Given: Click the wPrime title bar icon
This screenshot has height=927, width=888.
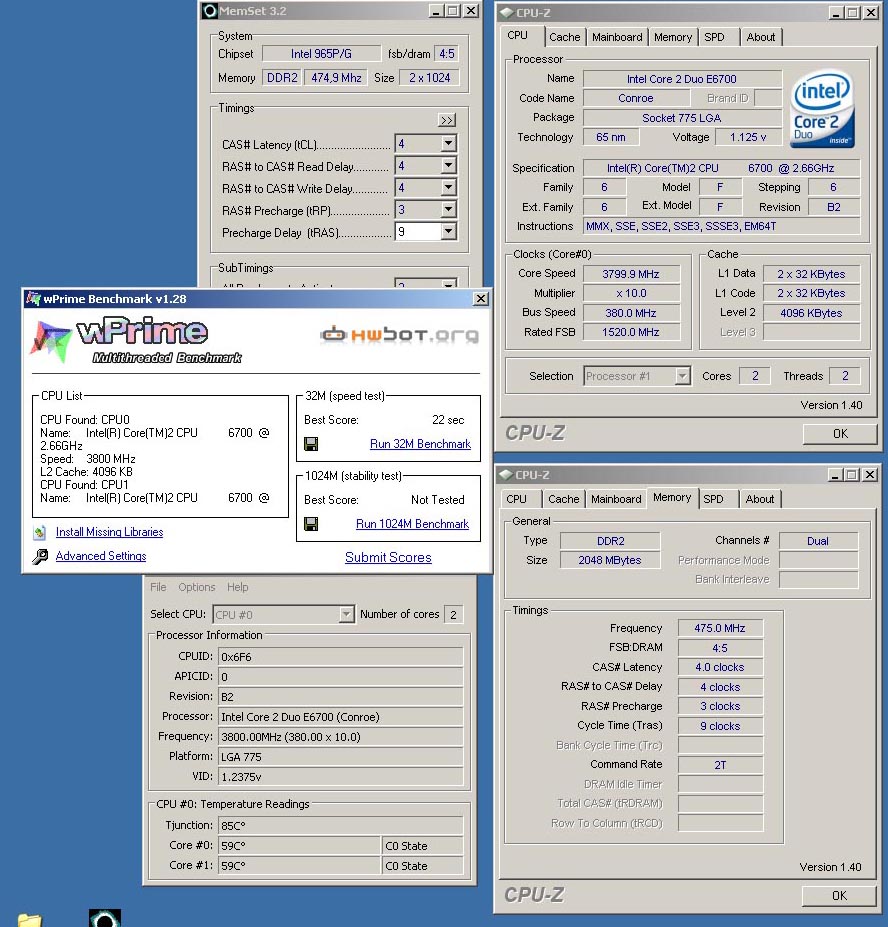Looking at the screenshot, I should coord(33,299).
